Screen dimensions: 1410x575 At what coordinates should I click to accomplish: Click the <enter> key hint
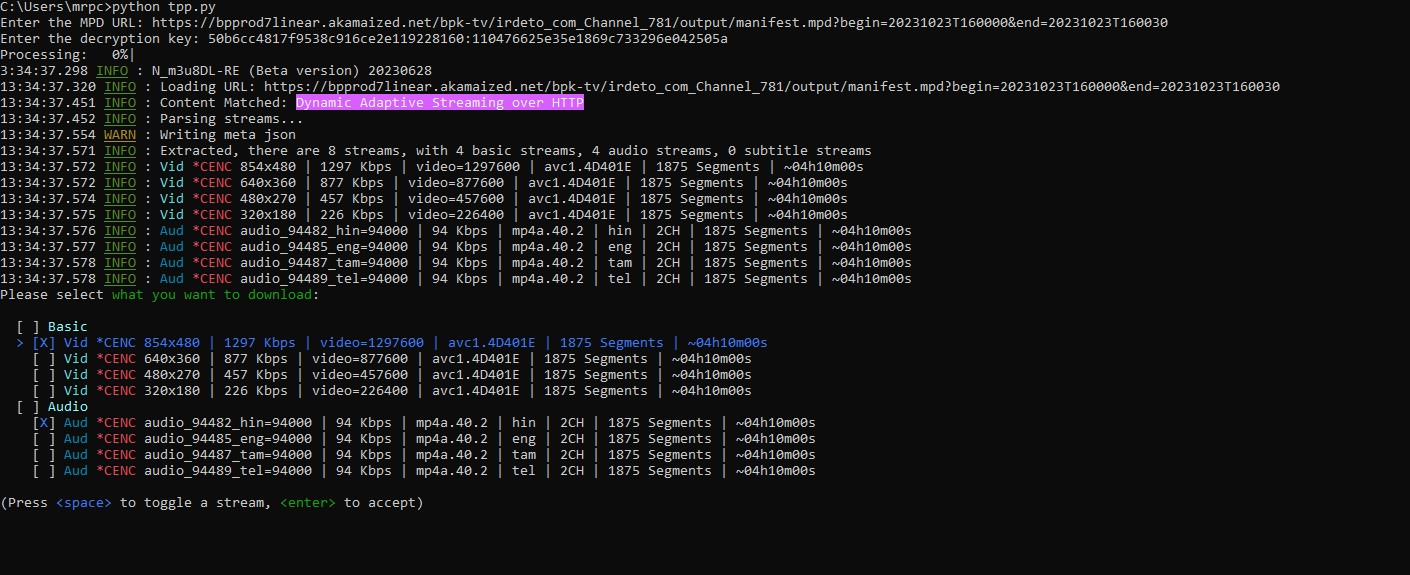pos(308,503)
